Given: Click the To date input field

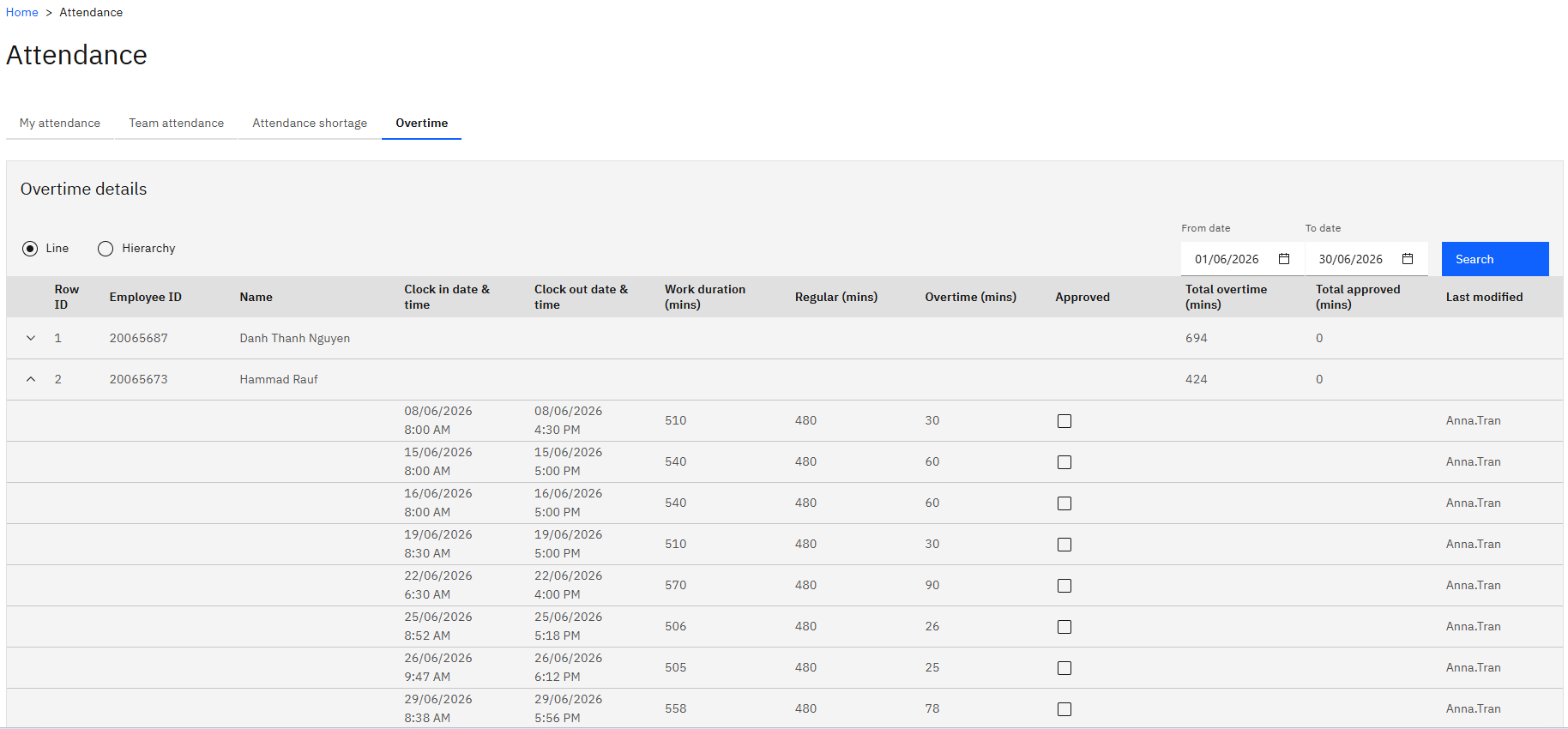Looking at the screenshot, I should [1366, 259].
